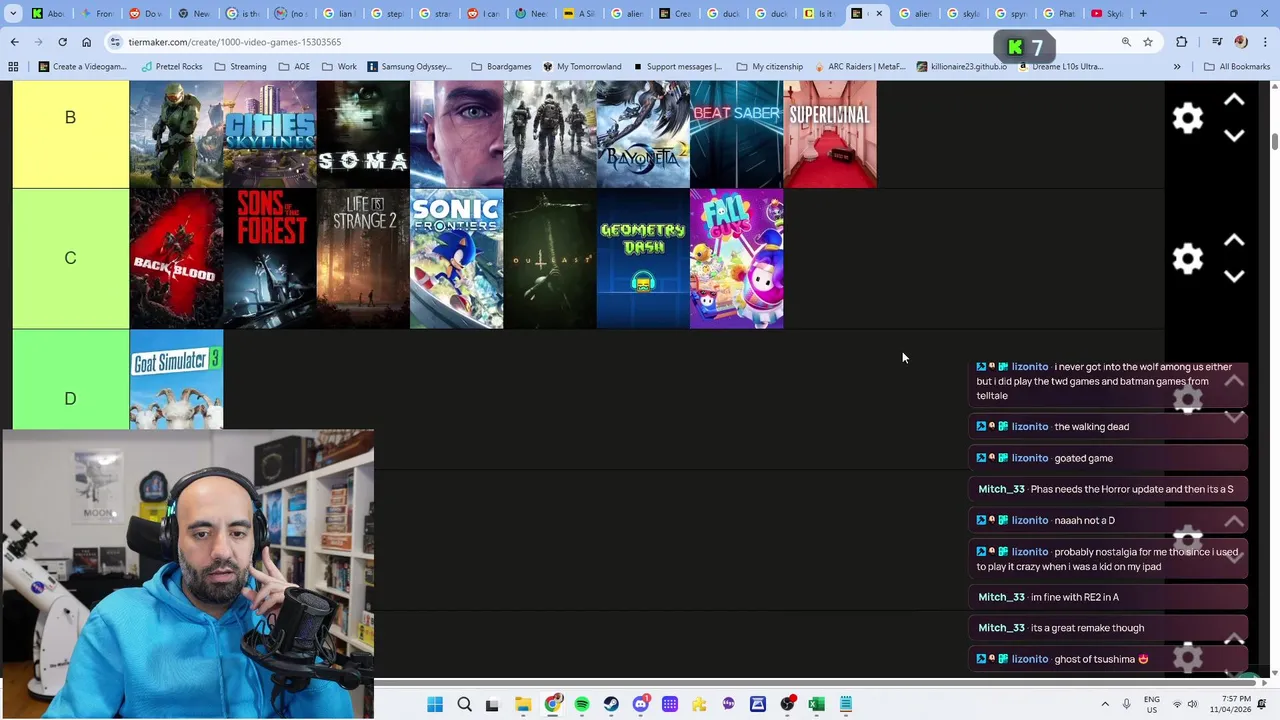Select the Halo Infinite game image

coord(176,134)
